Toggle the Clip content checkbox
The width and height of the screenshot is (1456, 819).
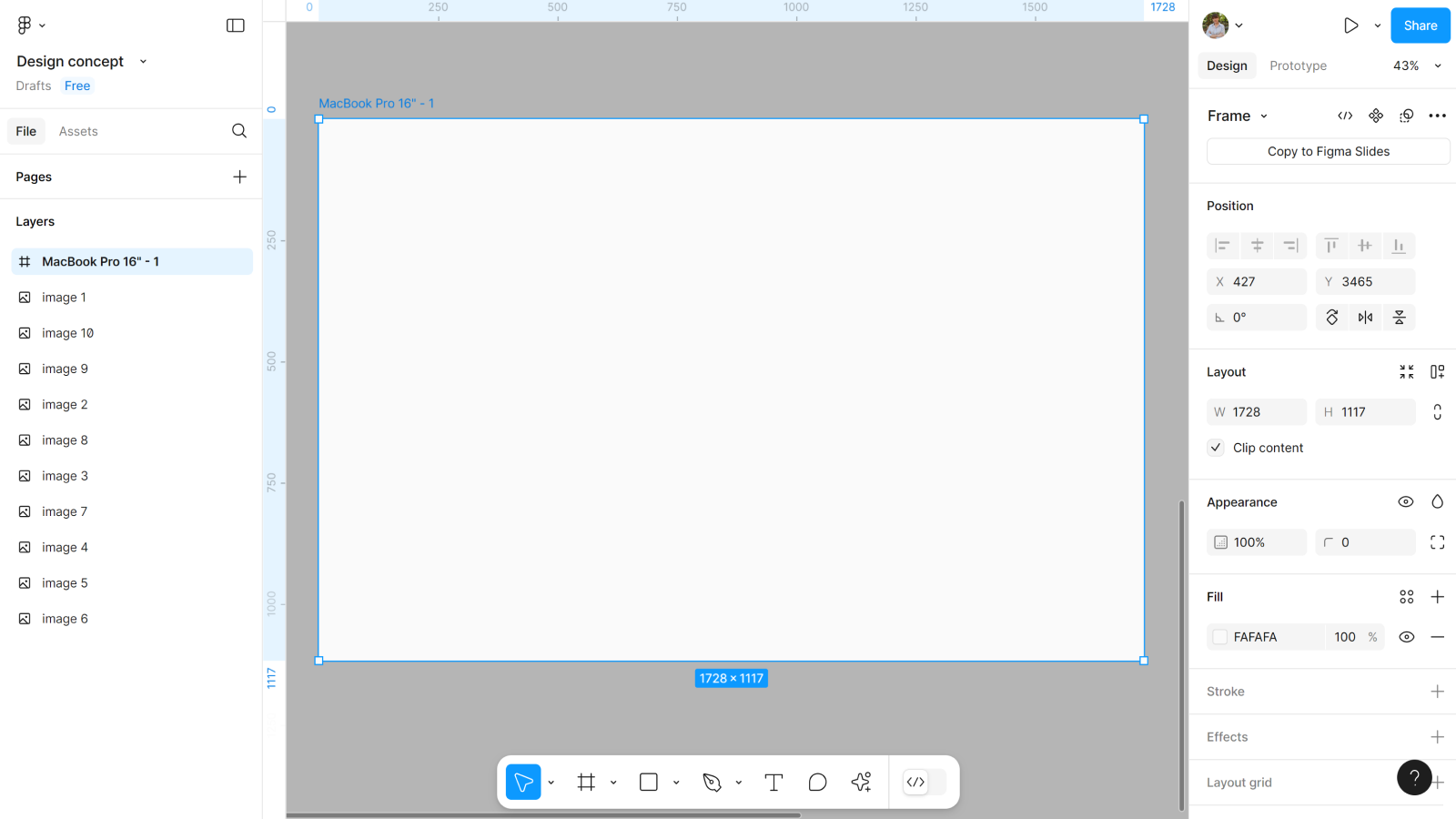(1216, 448)
